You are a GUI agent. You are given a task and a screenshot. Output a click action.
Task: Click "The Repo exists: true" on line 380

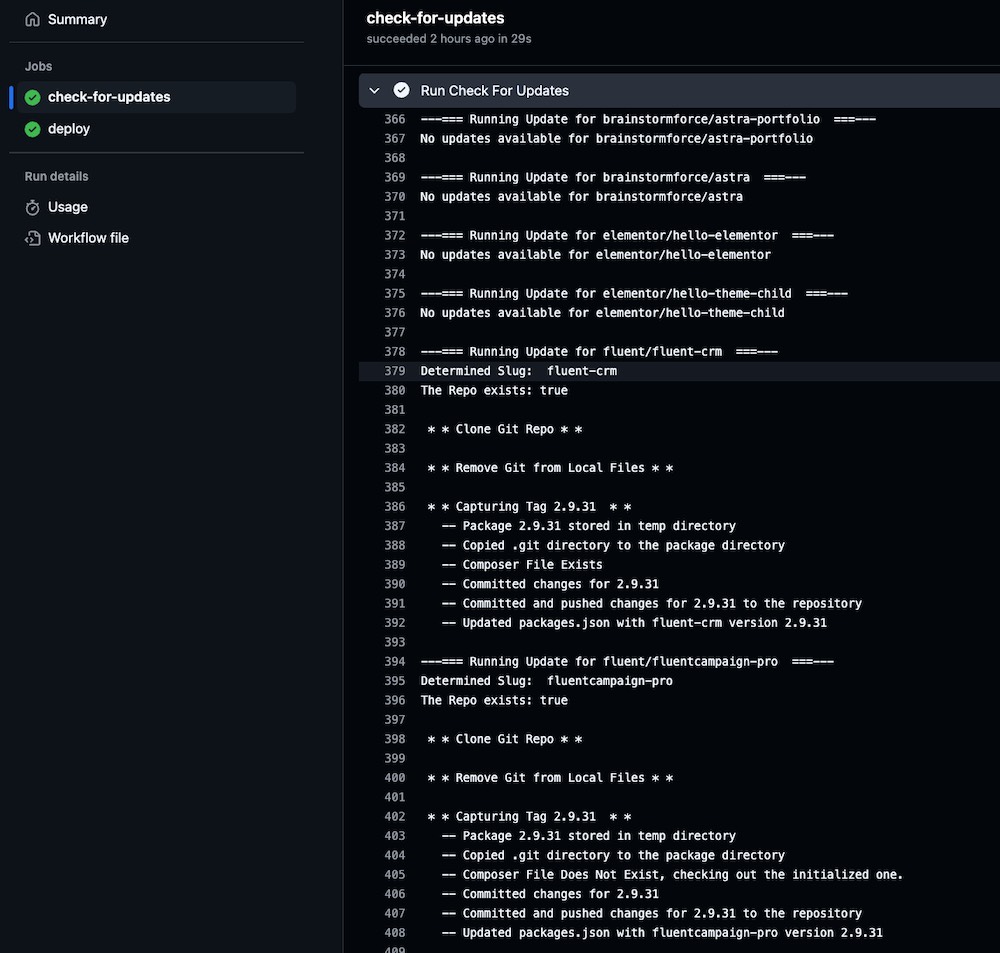point(494,390)
